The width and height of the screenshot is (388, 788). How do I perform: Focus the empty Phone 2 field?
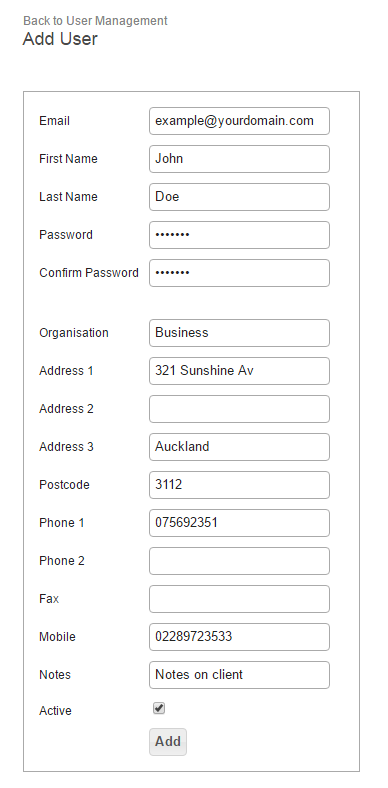239,561
